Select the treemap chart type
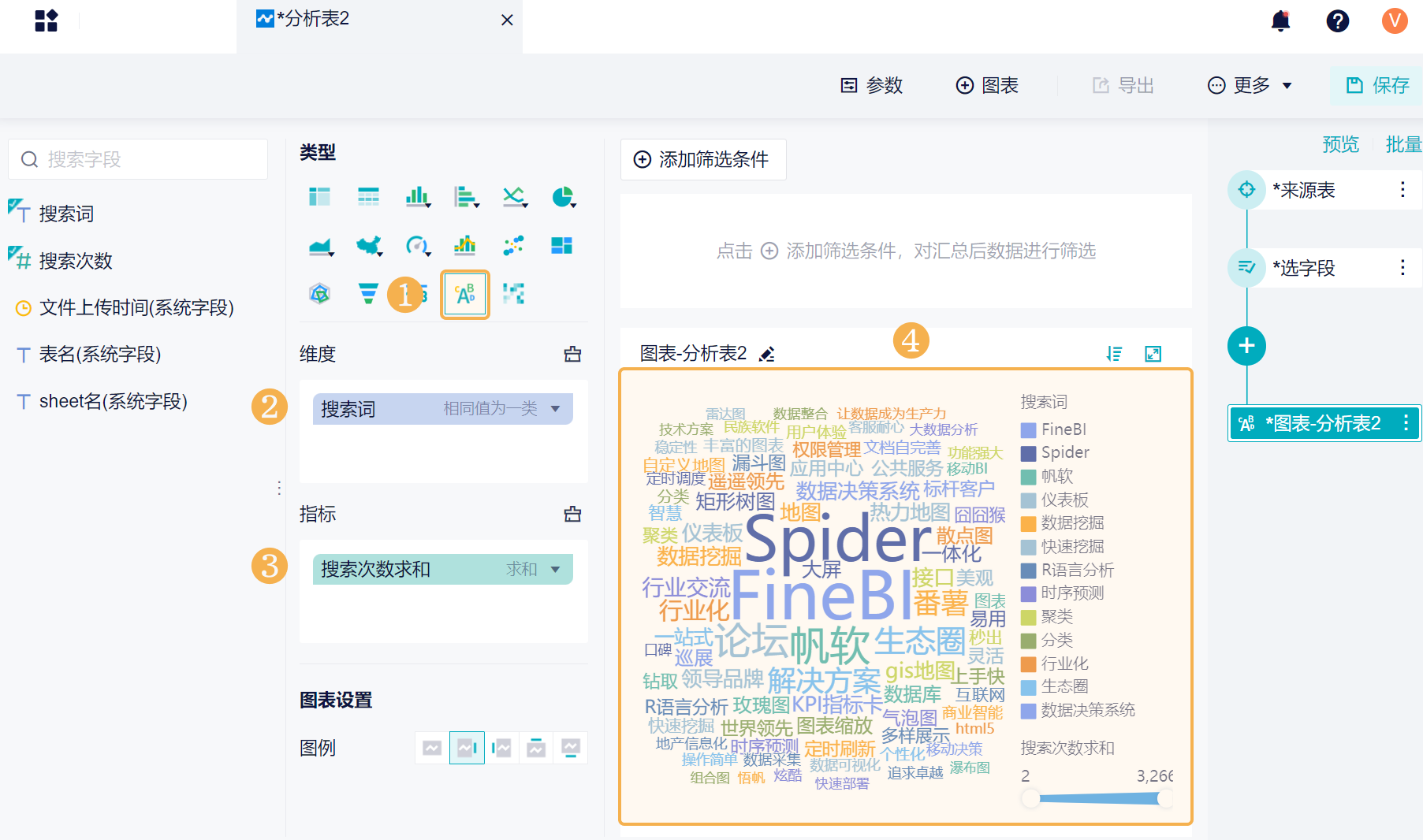Viewport: 1423px width, 840px height. (x=562, y=246)
